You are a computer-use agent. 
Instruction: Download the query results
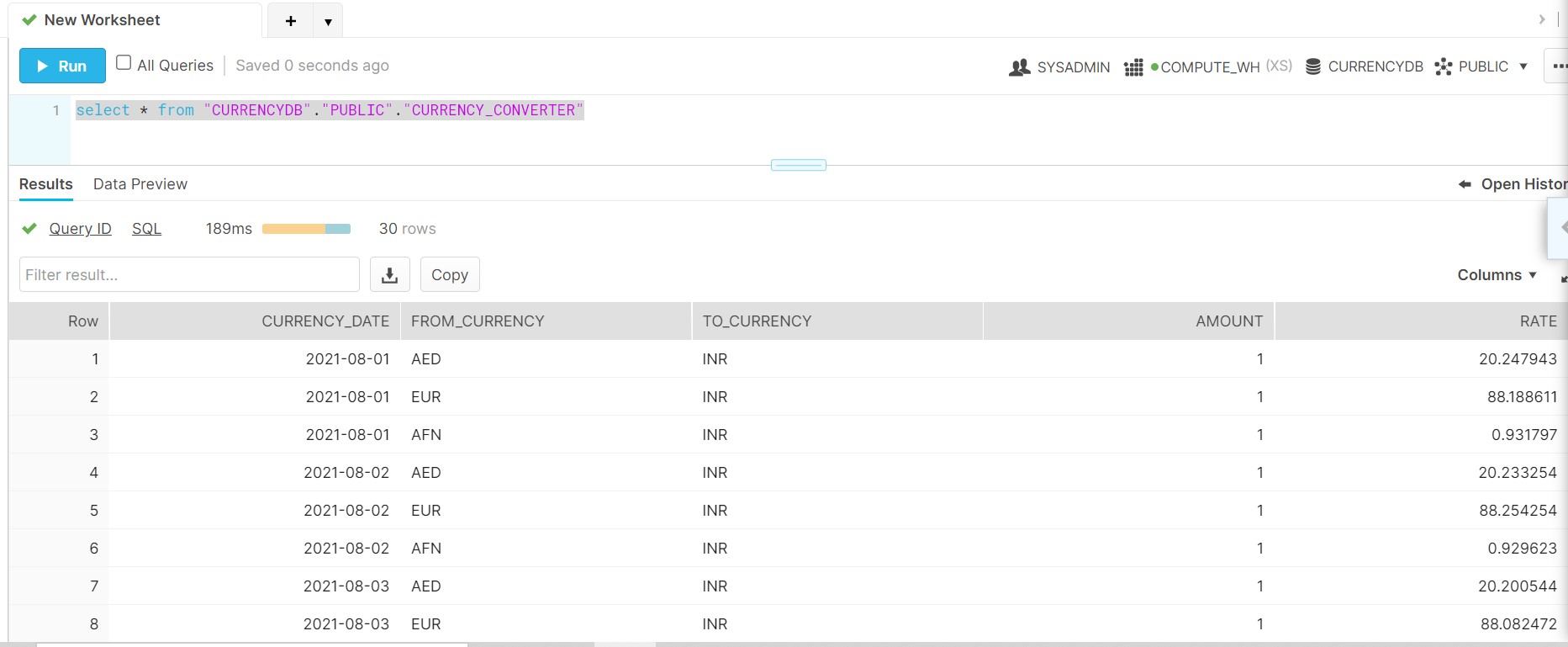tap(389, 275)
